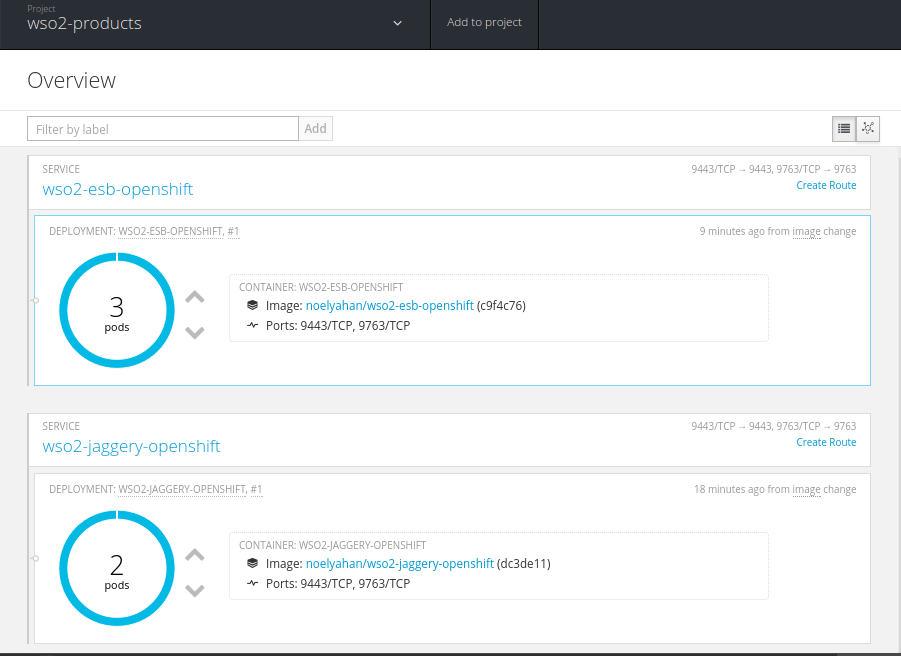Create Route for wso2-jaggery-openshift service
The width and height of the screenshot is (901, 656).
[826, 442]
